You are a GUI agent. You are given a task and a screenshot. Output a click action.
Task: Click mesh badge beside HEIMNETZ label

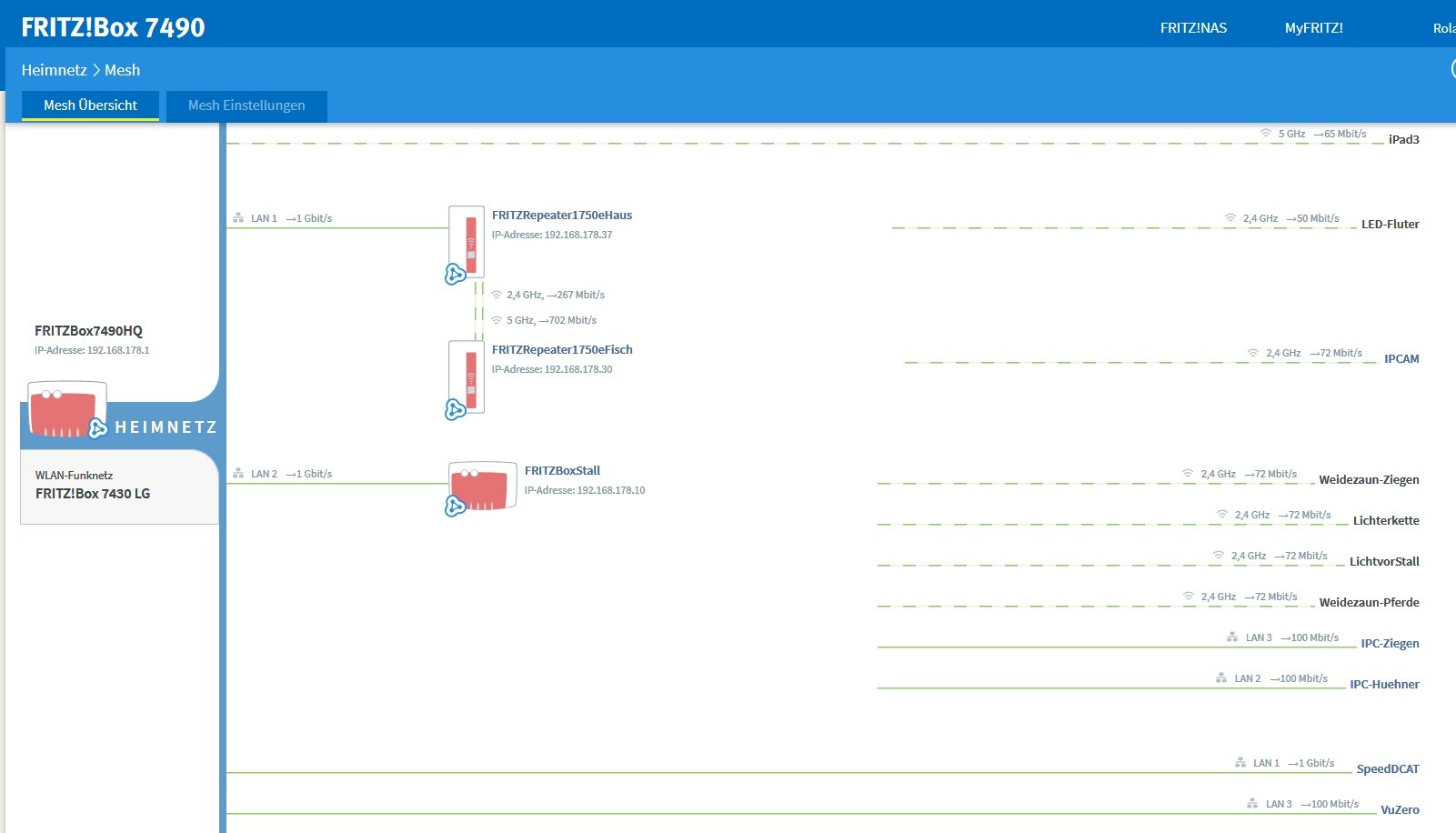(98, 427)
